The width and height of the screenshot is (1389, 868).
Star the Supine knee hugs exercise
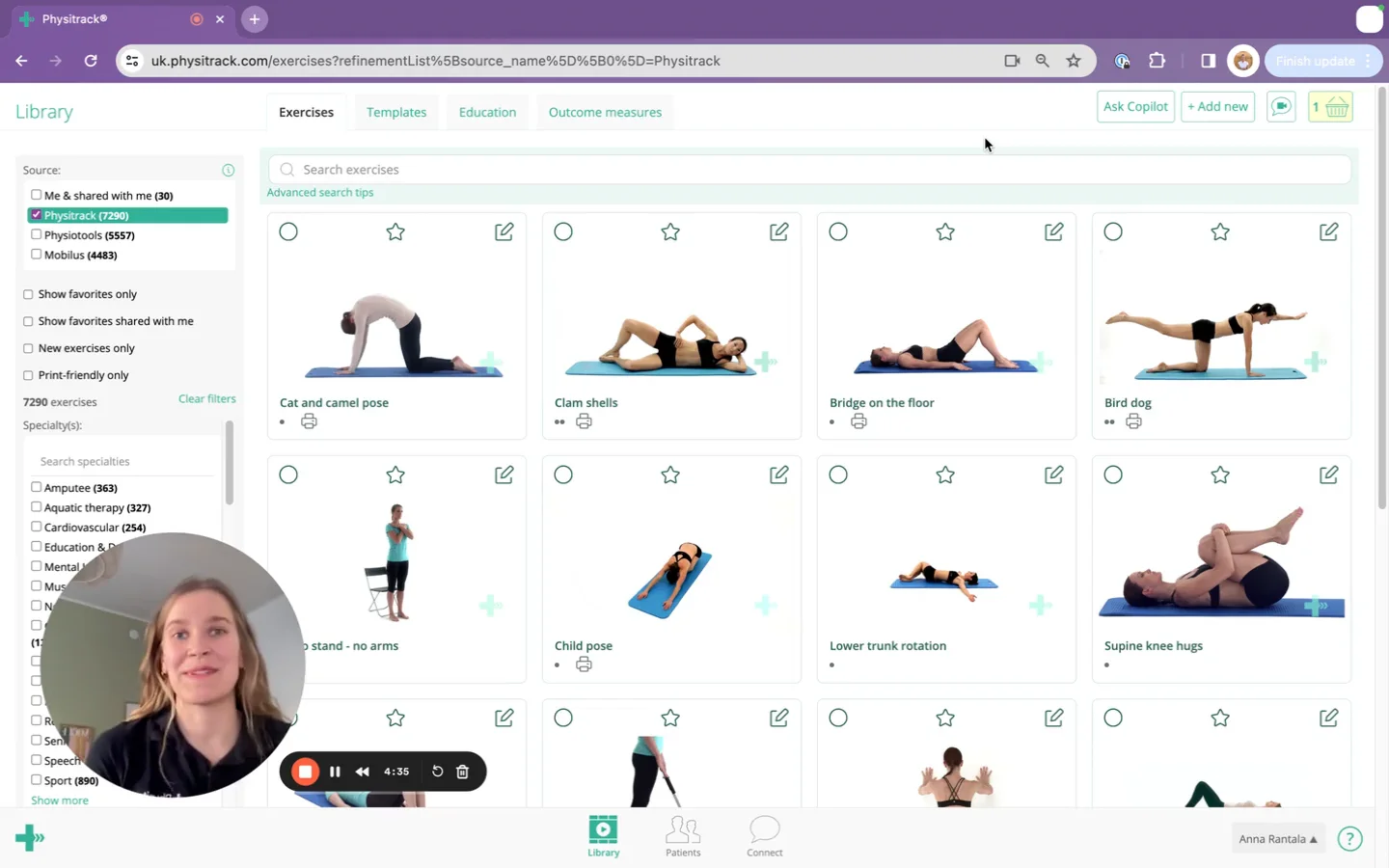coord(1220,475)
